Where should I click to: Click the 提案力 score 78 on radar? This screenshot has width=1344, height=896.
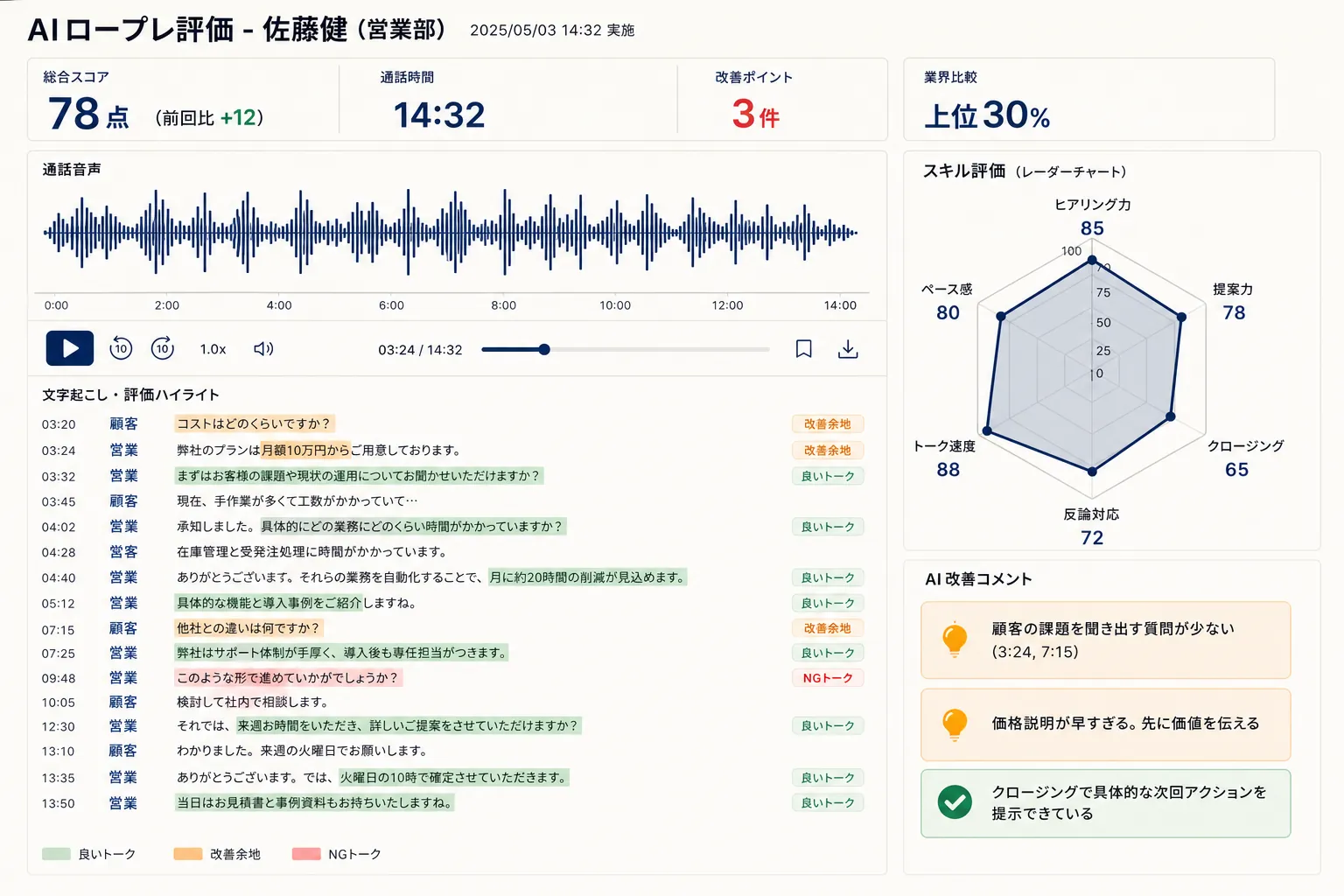[x=1234, y=313]
